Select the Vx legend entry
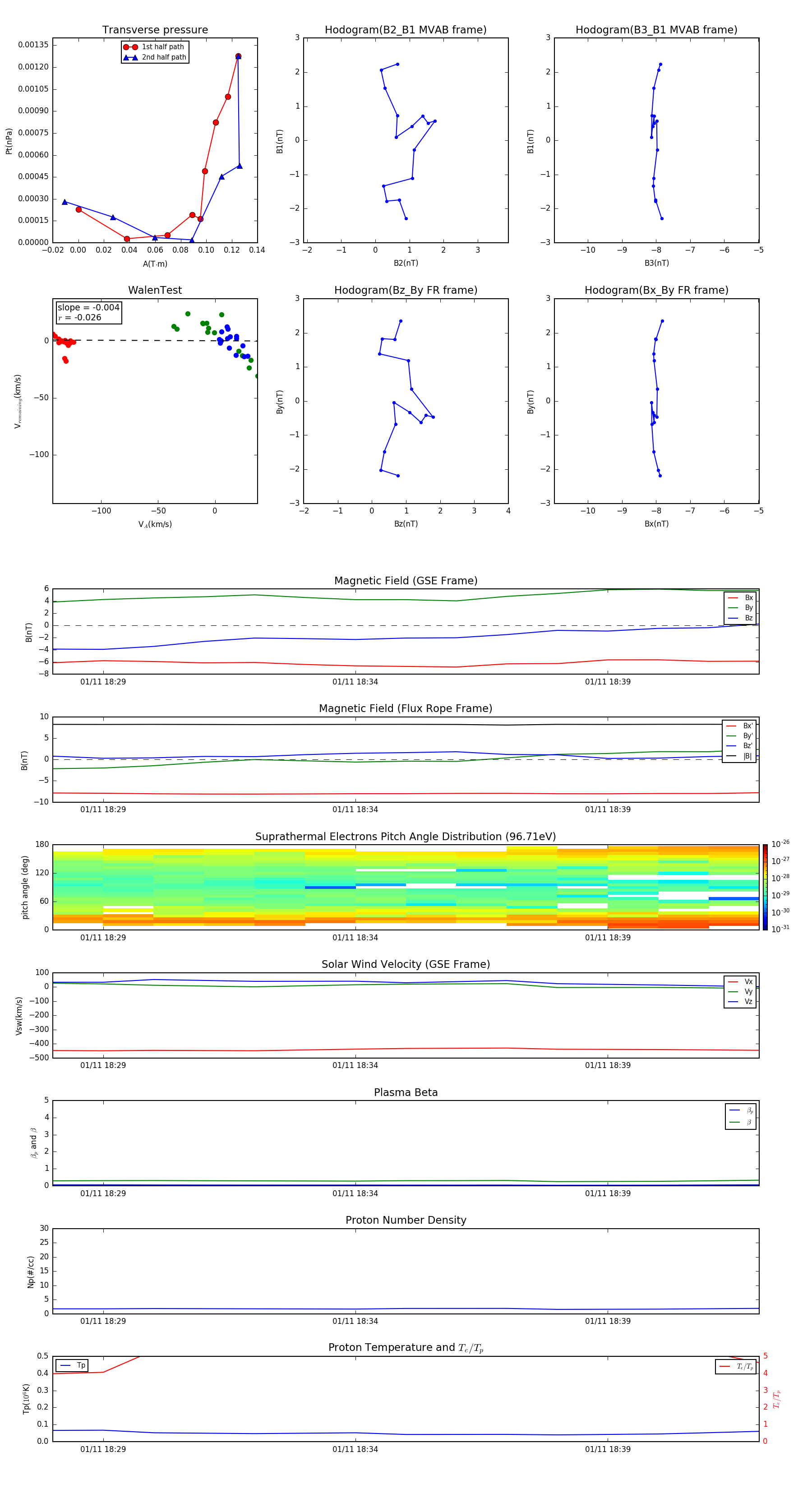This screenshot has width=812, height=1489. (740, 981)
